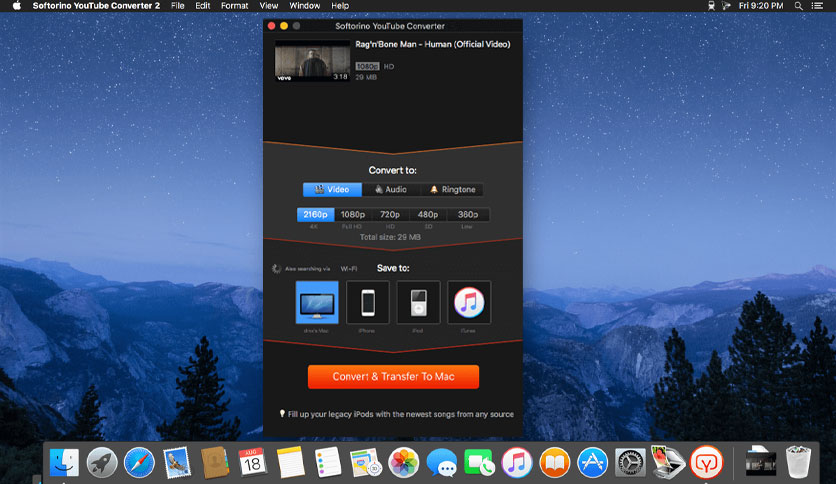Select the iPhone save destination
836x484 pixels.
368,302
